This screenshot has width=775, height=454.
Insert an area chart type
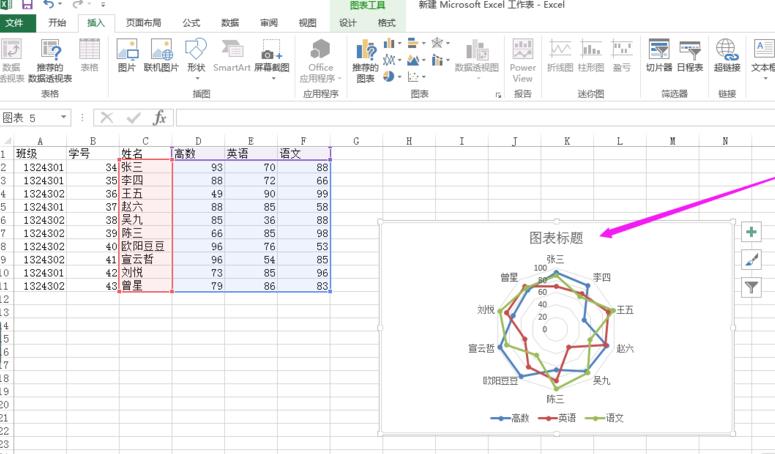pos(414,60)
